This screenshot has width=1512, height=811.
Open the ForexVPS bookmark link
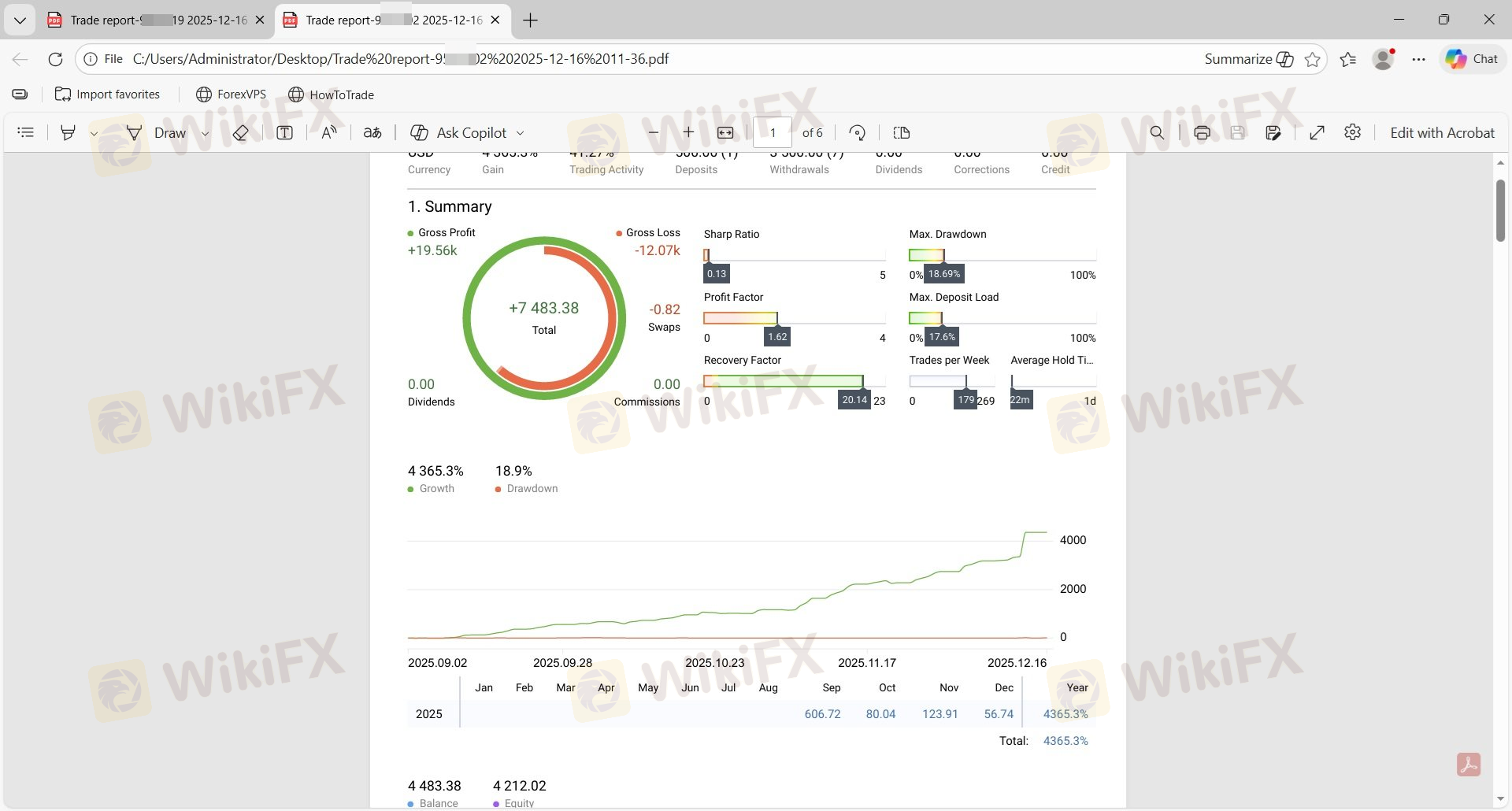point(231,94)
